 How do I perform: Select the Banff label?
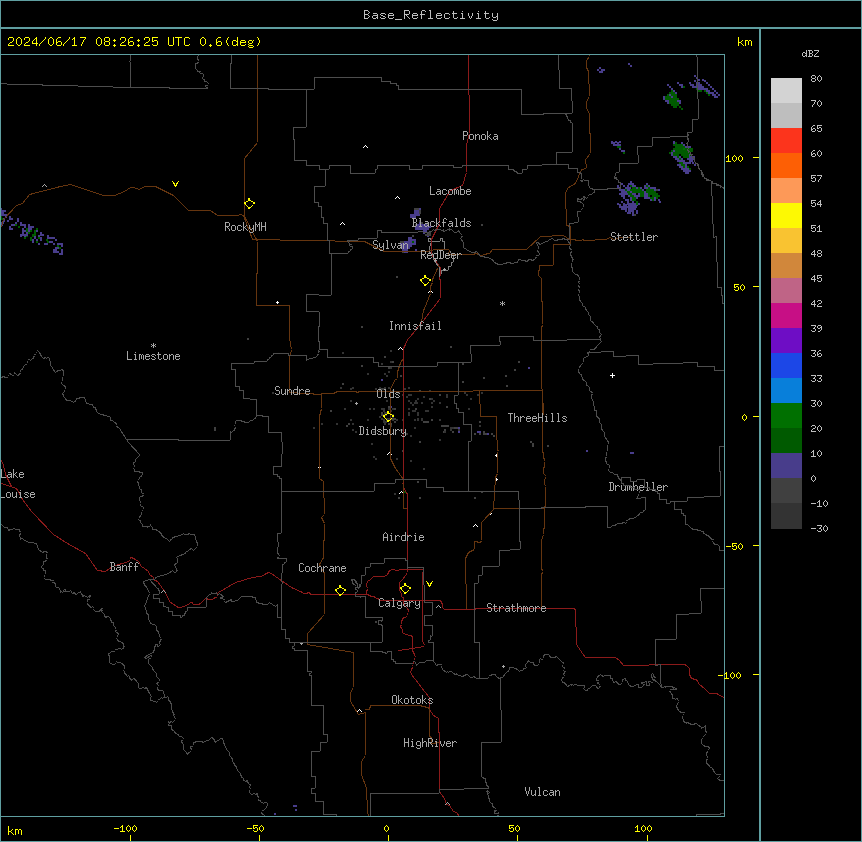(124, 567)
